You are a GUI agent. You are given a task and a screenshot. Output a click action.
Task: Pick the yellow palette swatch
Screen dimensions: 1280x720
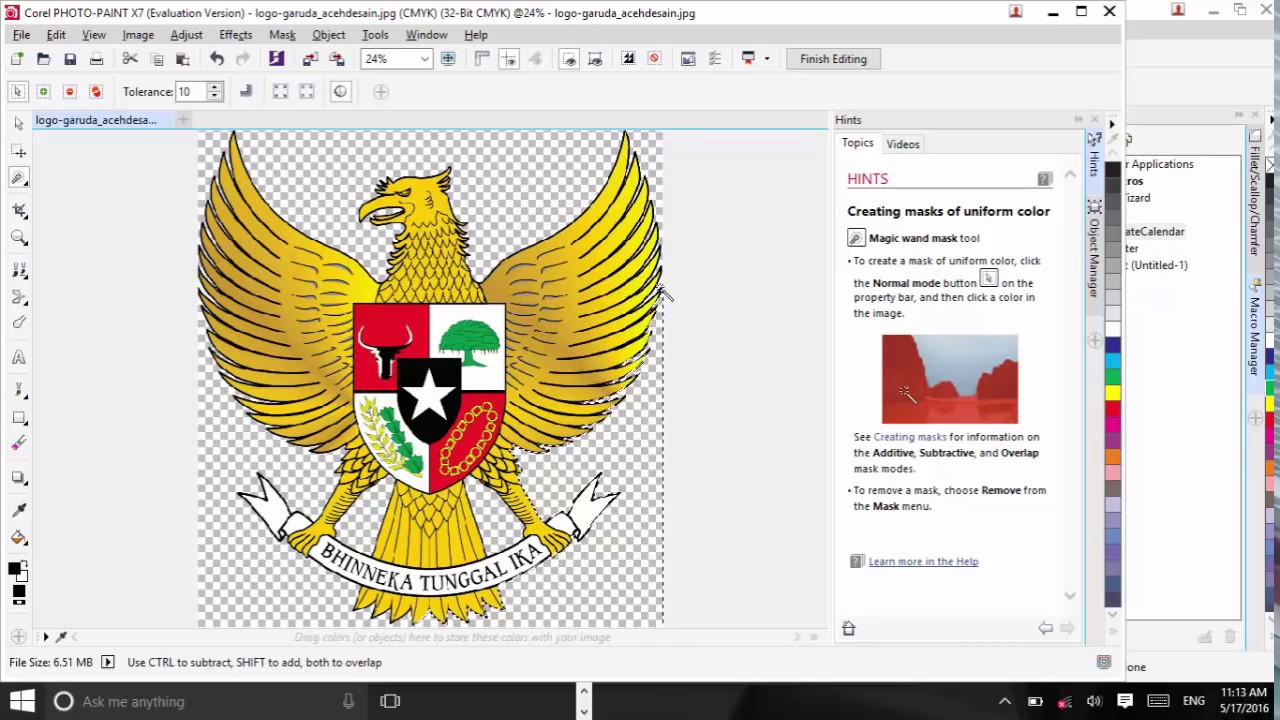[x=1113, y=393]
